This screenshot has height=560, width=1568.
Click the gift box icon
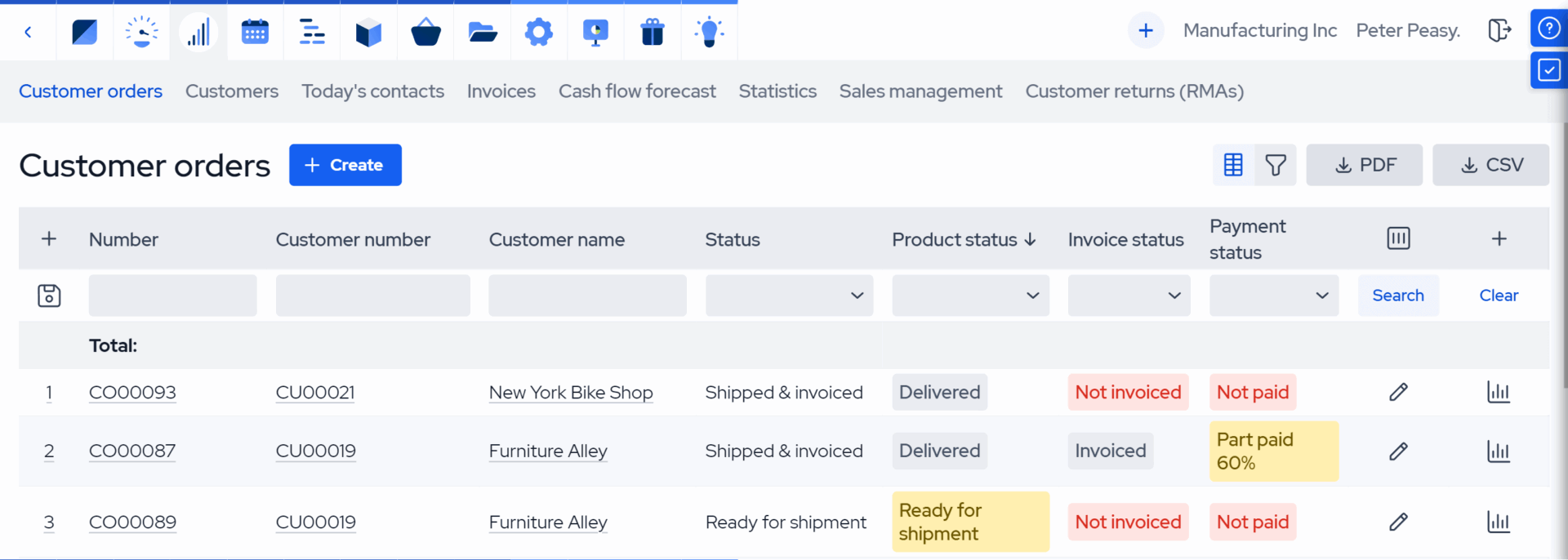tap(652, 32)
